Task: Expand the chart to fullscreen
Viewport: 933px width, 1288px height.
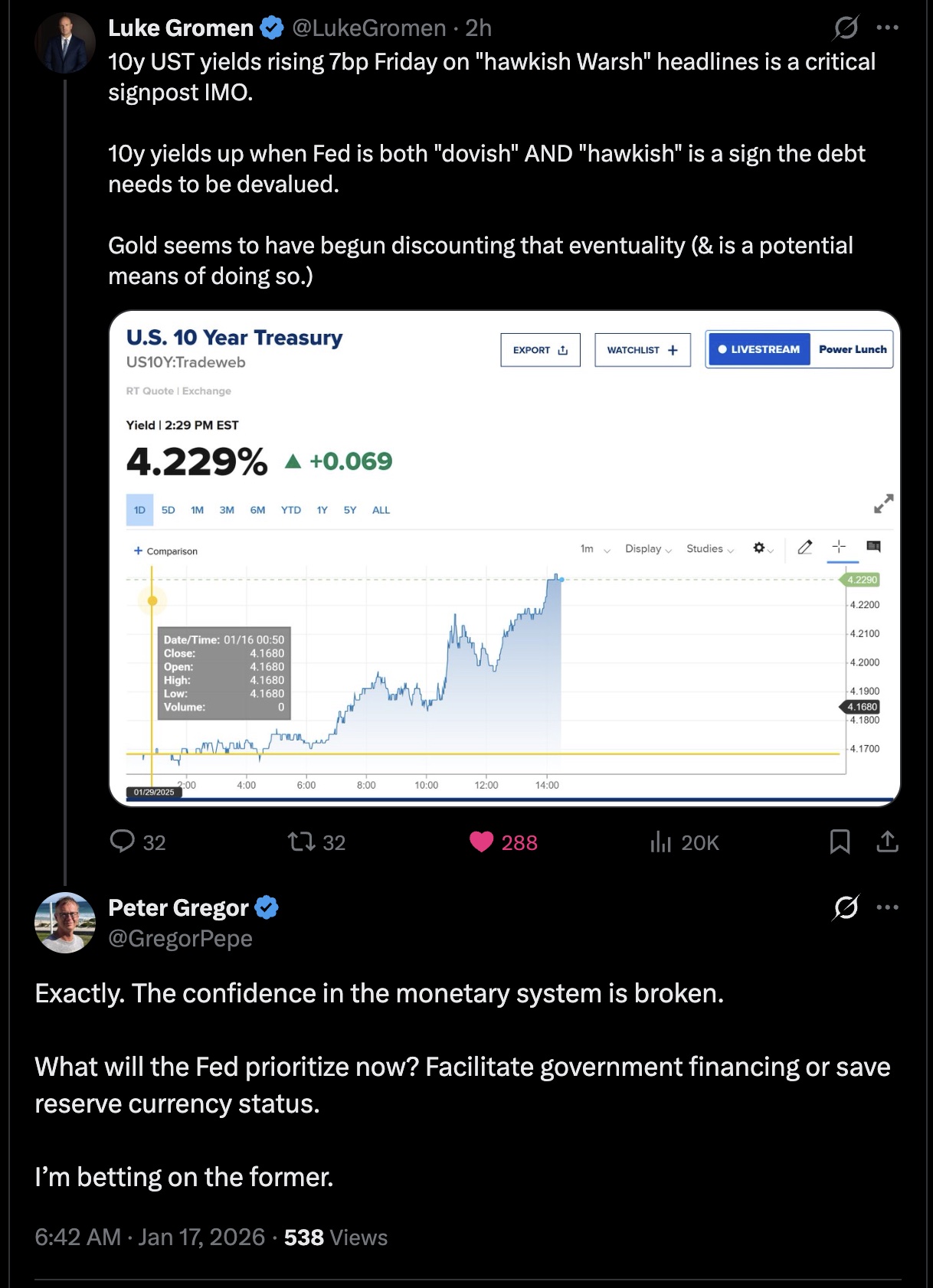Action: pos(883,504)
